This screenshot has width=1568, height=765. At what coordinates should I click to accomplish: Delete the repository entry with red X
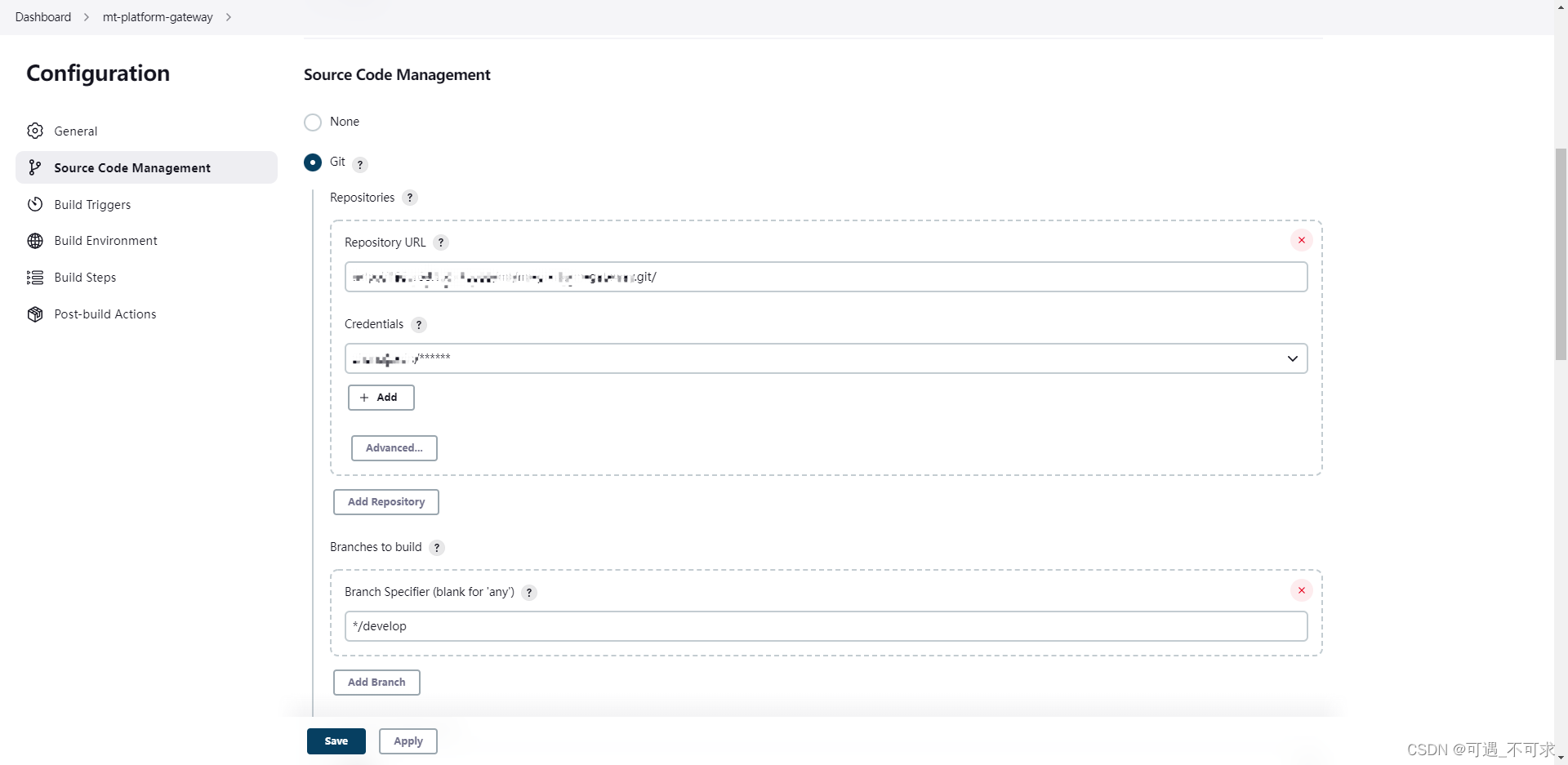point(1302,240)
